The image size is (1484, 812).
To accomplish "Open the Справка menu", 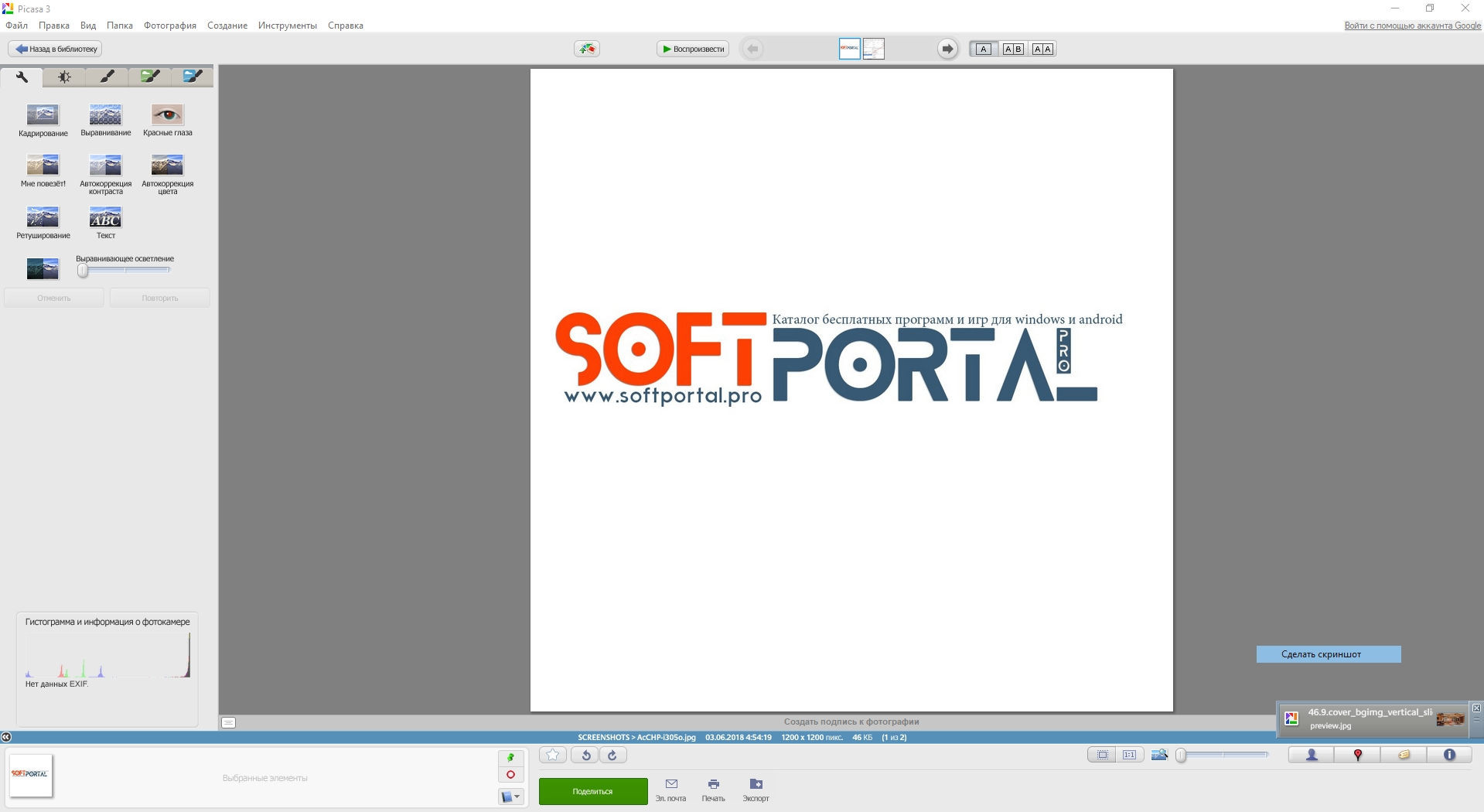I will click(x=346, y=26).
